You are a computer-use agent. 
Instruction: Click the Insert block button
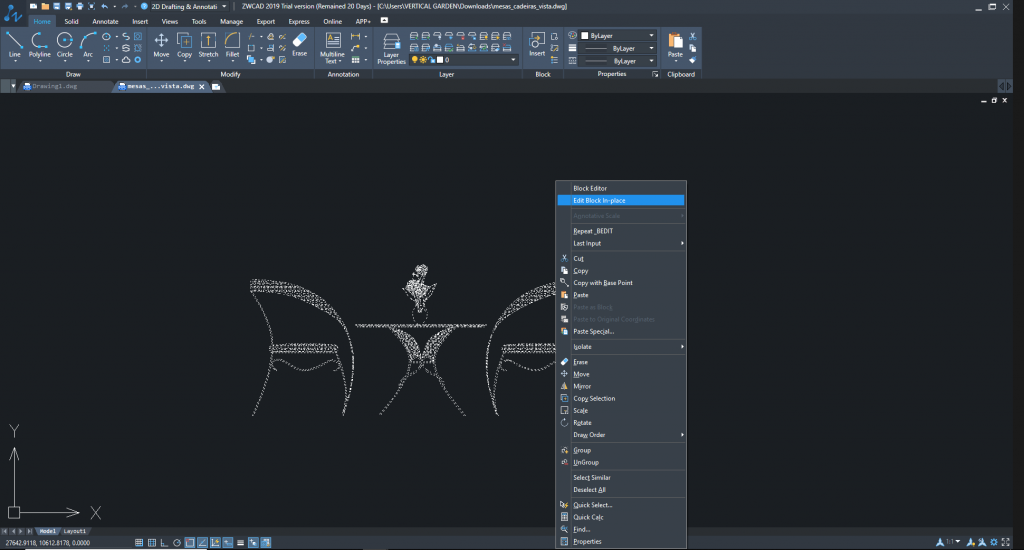pos(537,44)
